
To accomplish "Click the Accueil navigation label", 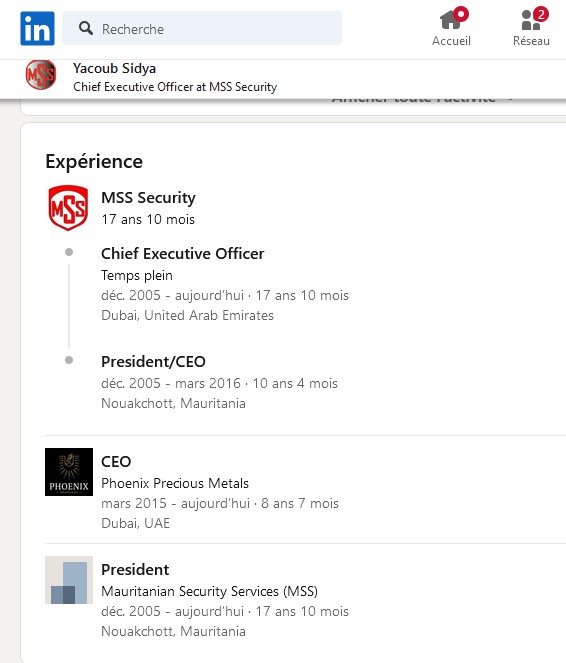I will point(451,41).
